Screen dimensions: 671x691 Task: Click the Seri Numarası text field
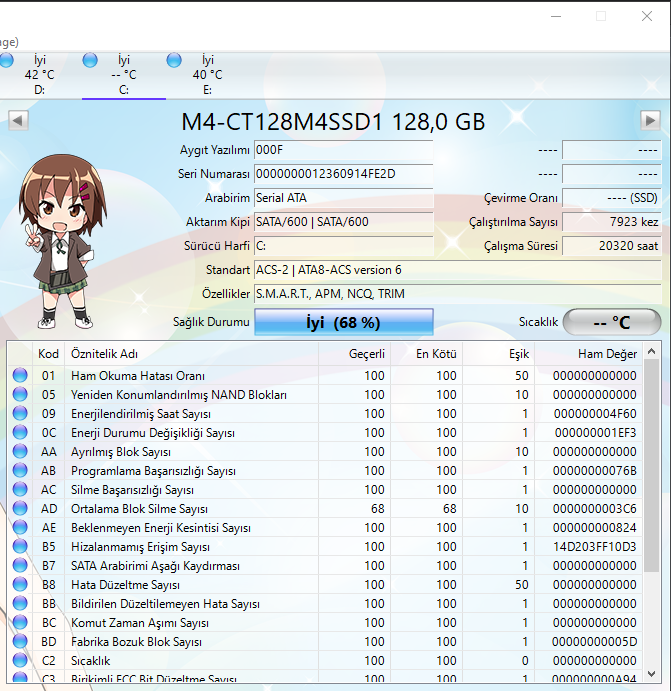click(x=342, y=174)
